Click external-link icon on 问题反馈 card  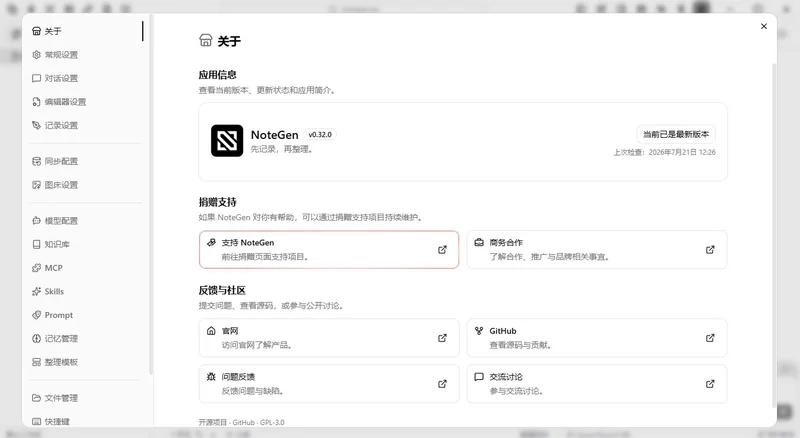[x=442, y=384]
